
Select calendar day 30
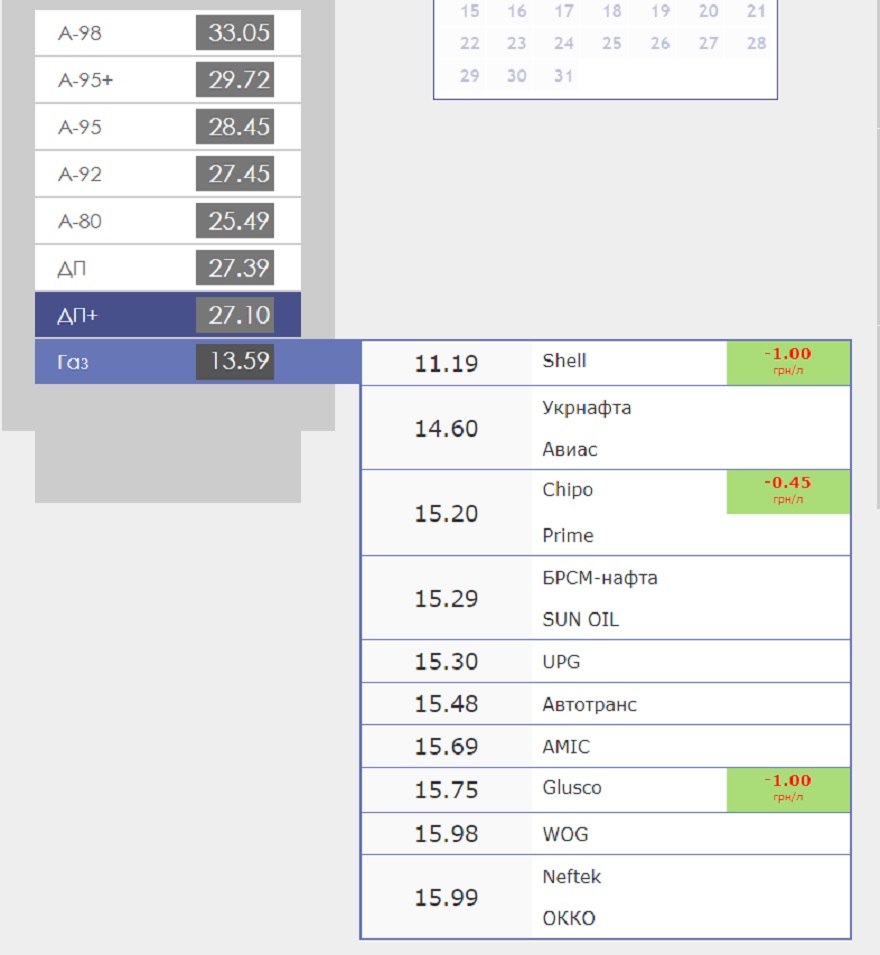(x=517, y=76)
